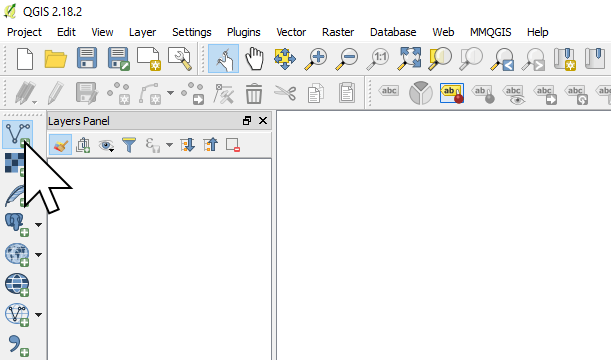Screen dimensions: 611x360
Task: Select the Add Feature tool
Action: click(x=118, y=94)
